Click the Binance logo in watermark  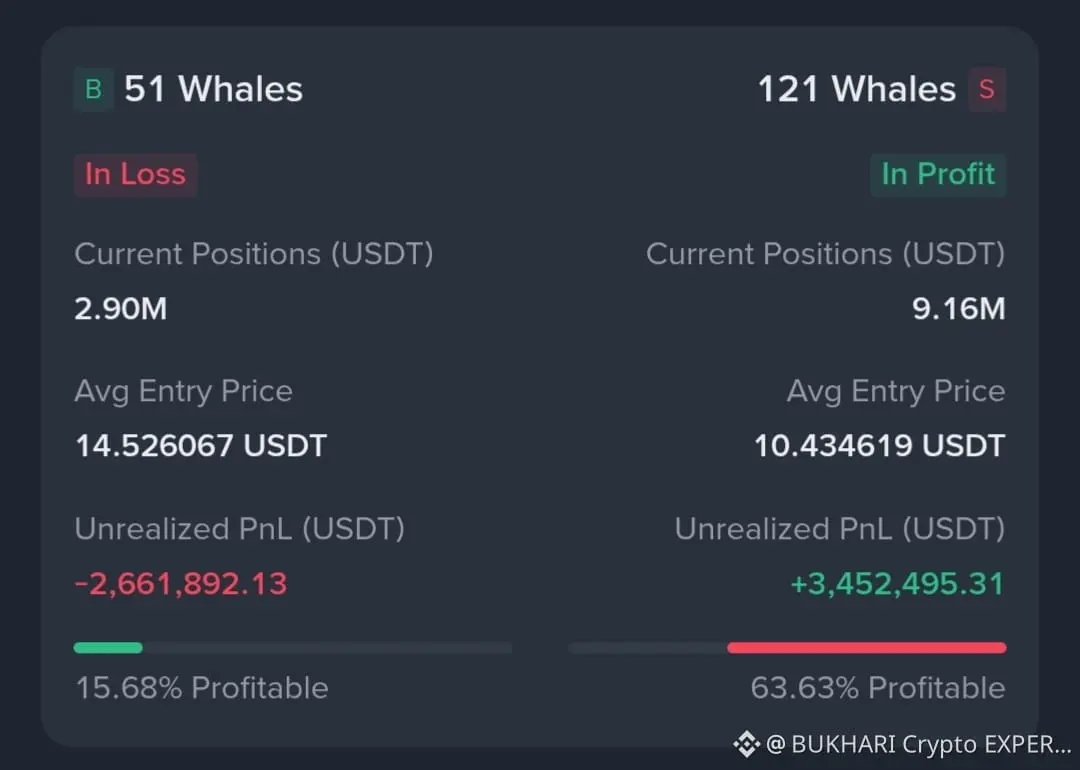click(x=746, y=743)
